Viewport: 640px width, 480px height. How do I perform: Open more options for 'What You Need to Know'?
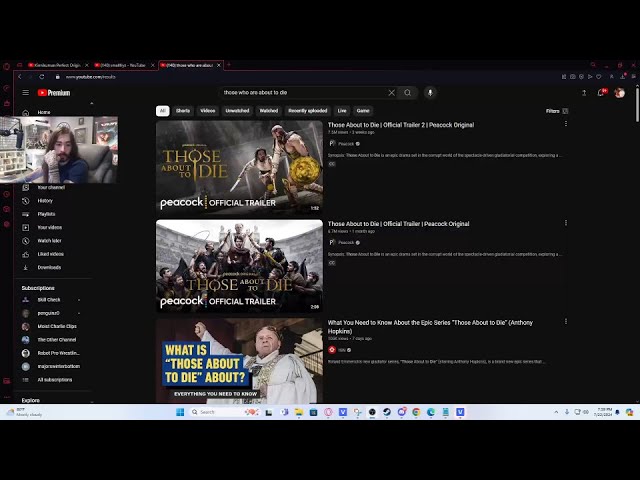click(566, 322)
